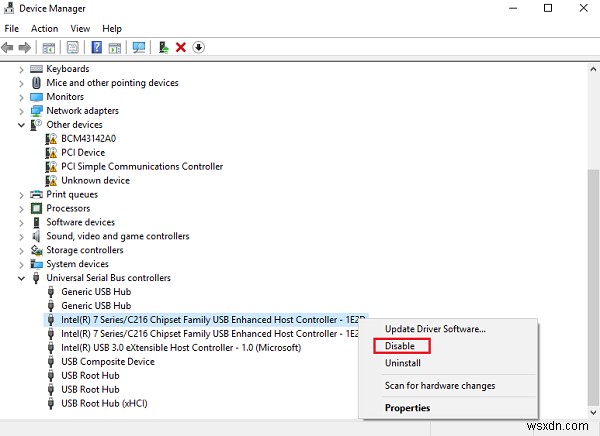Image resolution: width=600 pixels, height=436 pixels.
Task: Click the Unknown device warning icon
Action: [x=51, y=180]
